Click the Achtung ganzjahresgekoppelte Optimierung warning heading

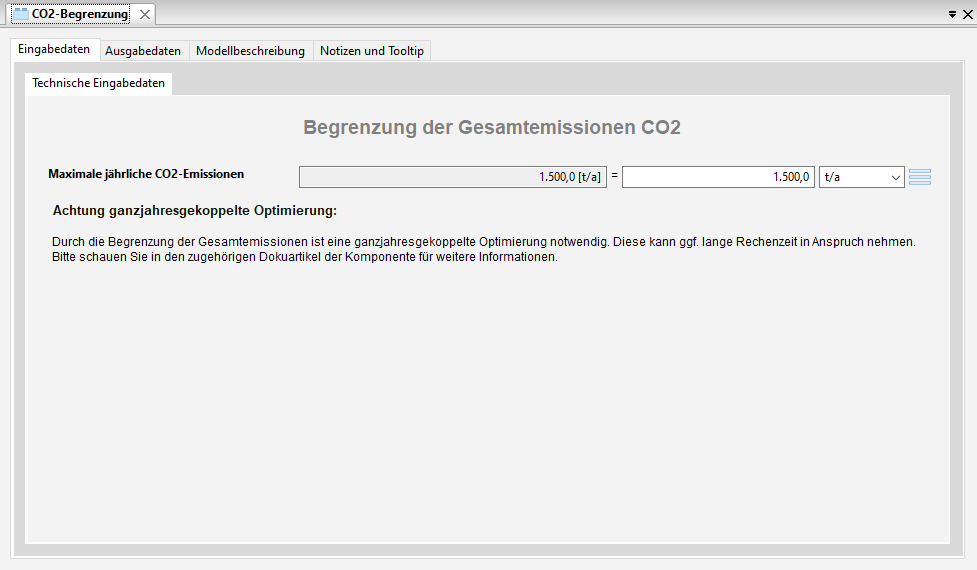click(195, 211)
